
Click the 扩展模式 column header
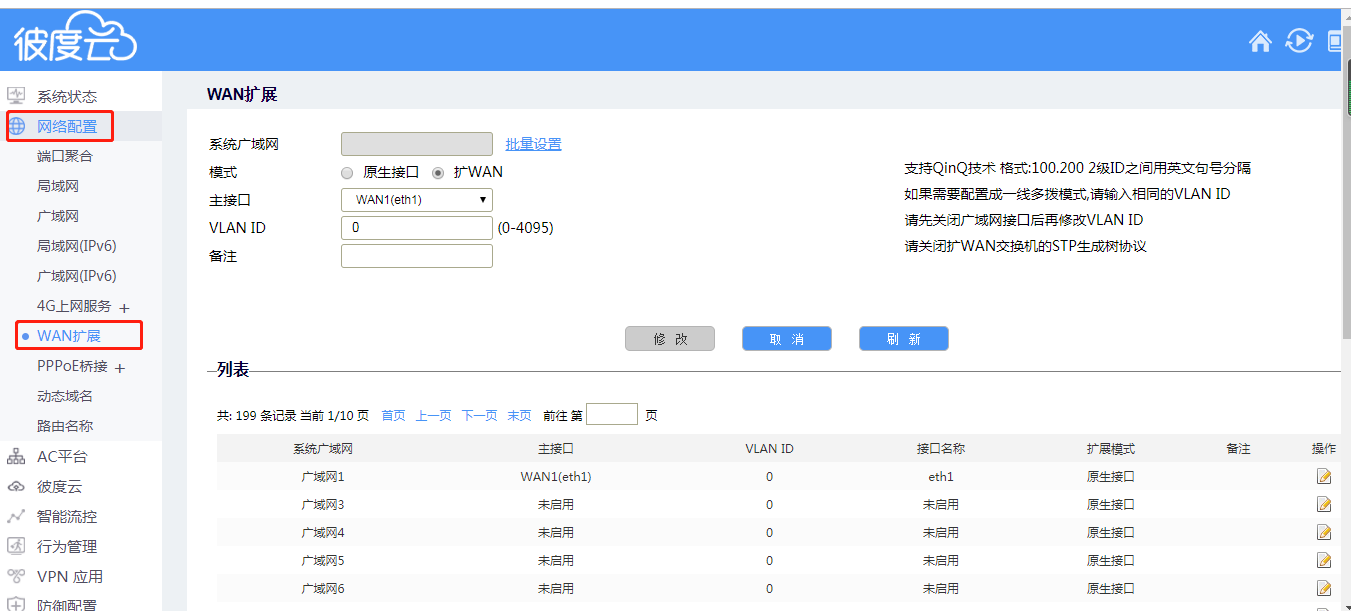tap(1111, 449)
